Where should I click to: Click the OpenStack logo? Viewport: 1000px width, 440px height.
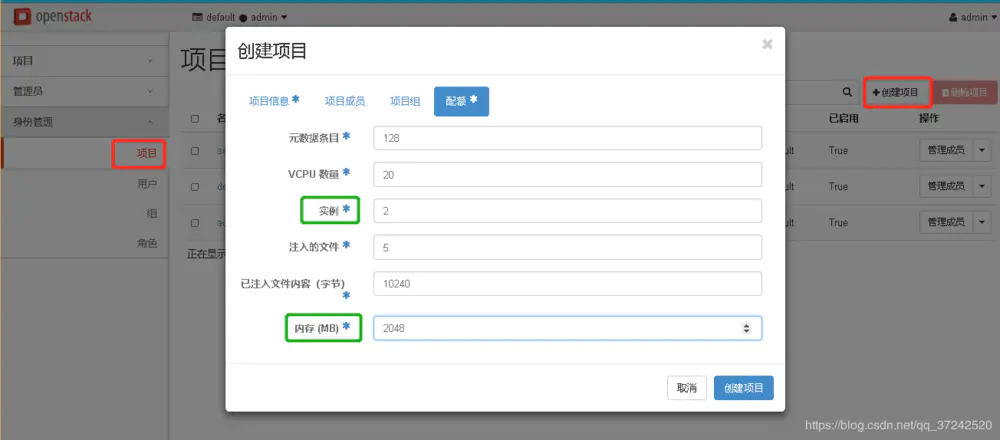point(53,17)
